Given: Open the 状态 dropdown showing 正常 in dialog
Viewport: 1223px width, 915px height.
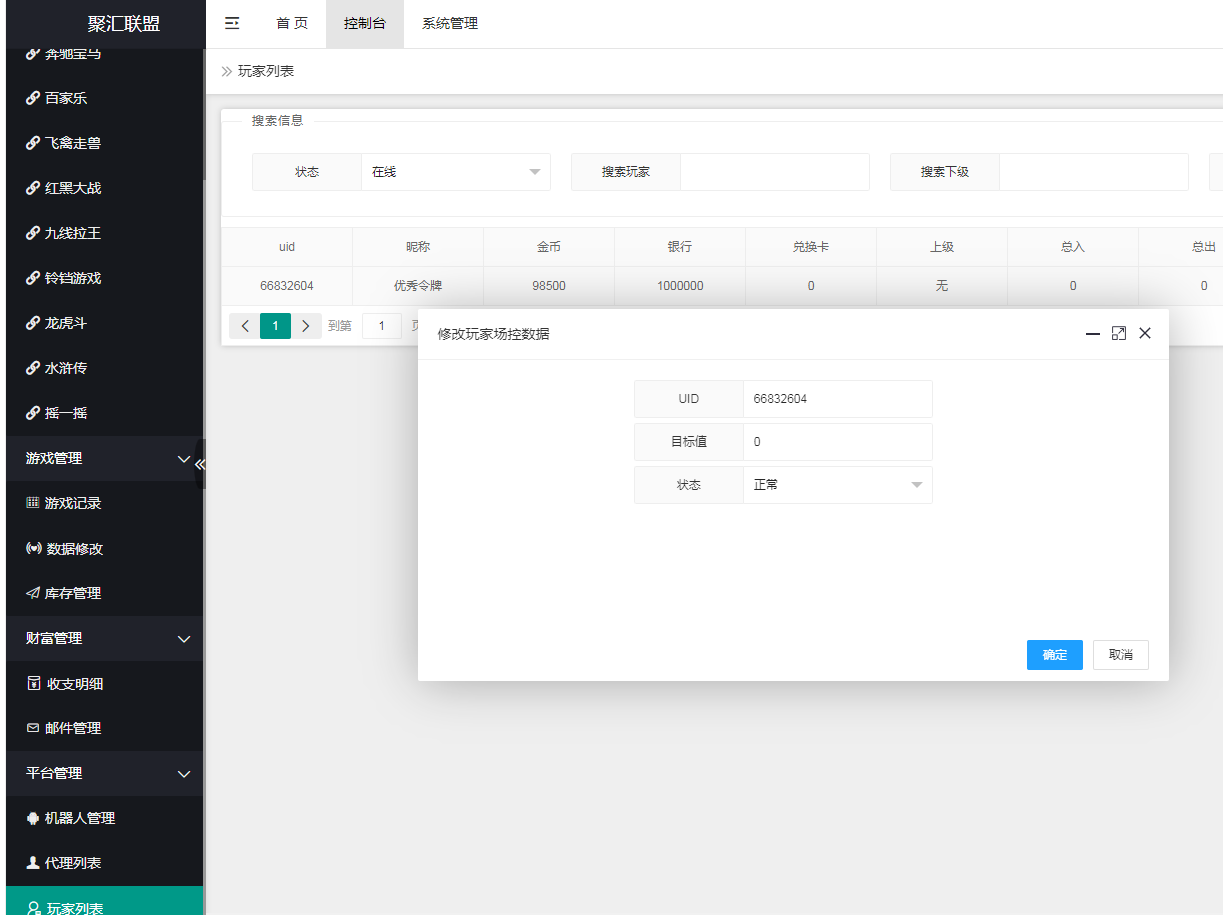Looking at the screenshot, I should tap(837, 484).
